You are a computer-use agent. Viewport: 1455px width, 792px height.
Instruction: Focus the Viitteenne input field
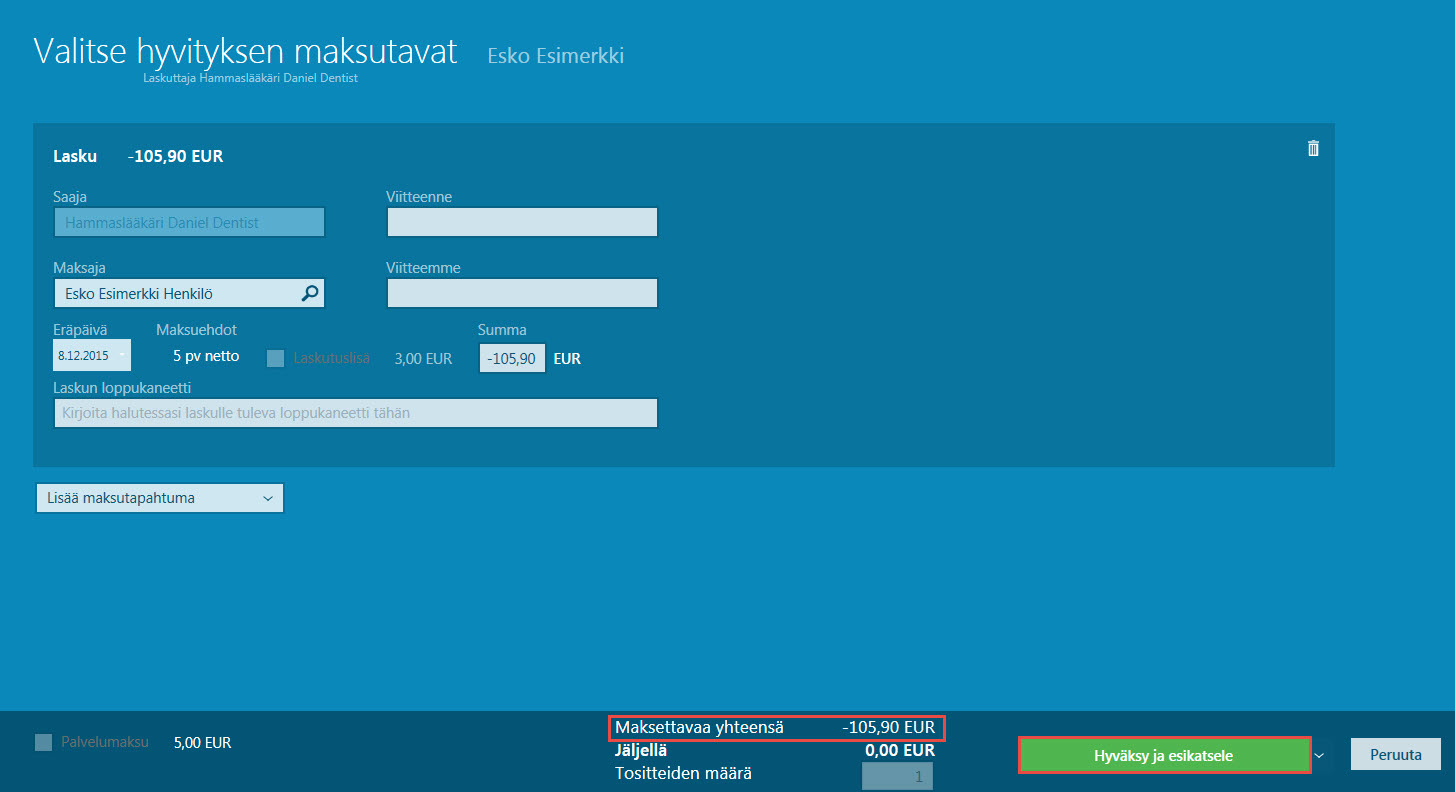click(x=522, y=222)
